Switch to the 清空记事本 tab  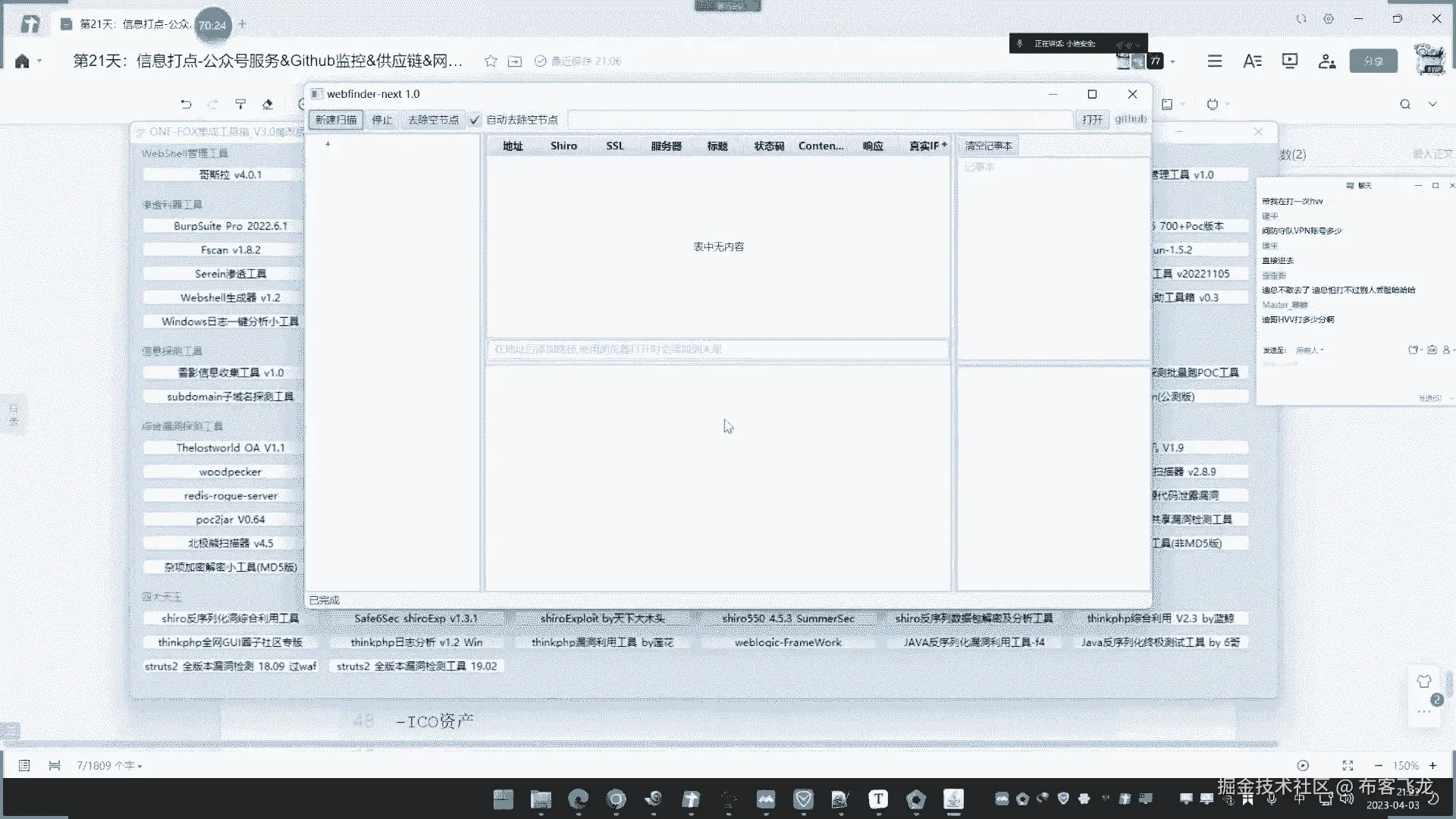988,146
